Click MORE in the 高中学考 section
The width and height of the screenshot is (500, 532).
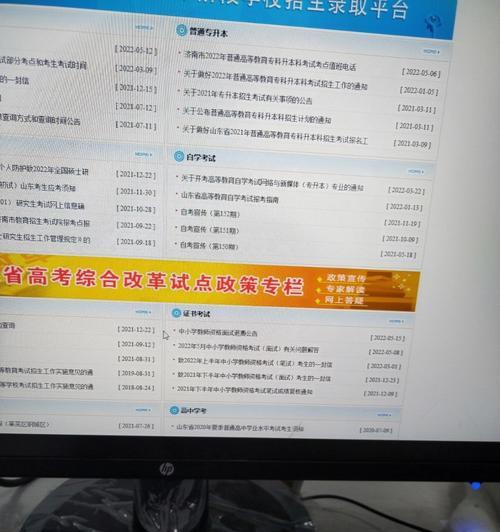tap(384, 415)
